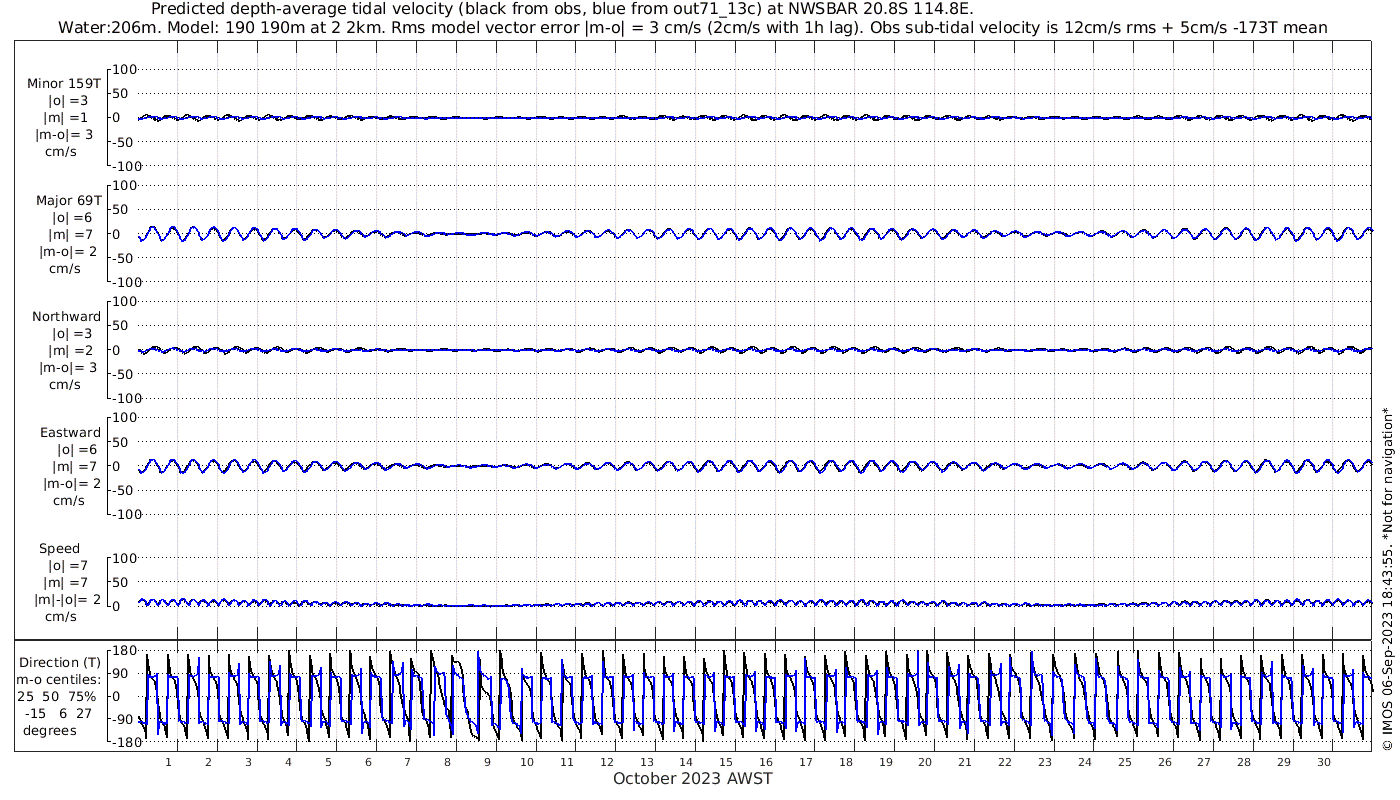Click date tick "30" on time axis

(1324, 762)
